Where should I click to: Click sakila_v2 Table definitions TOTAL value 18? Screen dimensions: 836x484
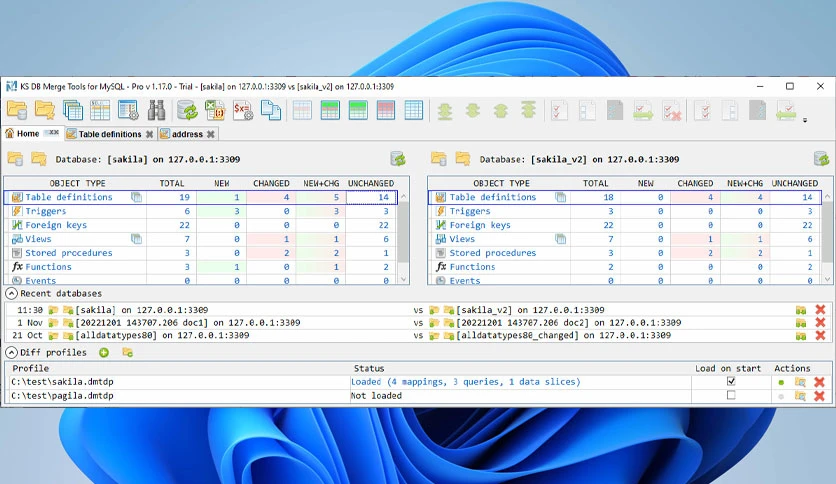608,197
